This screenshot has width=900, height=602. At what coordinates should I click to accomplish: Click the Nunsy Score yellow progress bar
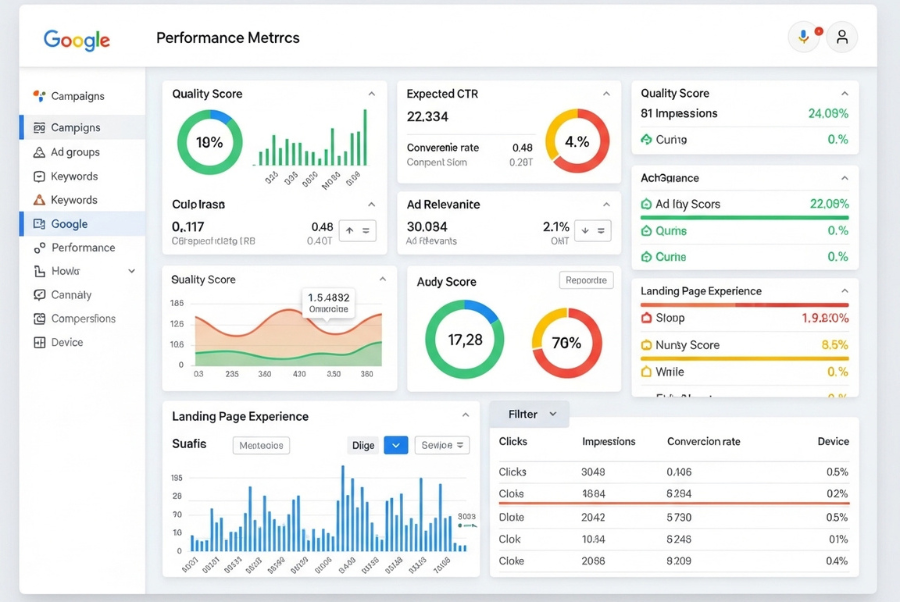[744, 358]
